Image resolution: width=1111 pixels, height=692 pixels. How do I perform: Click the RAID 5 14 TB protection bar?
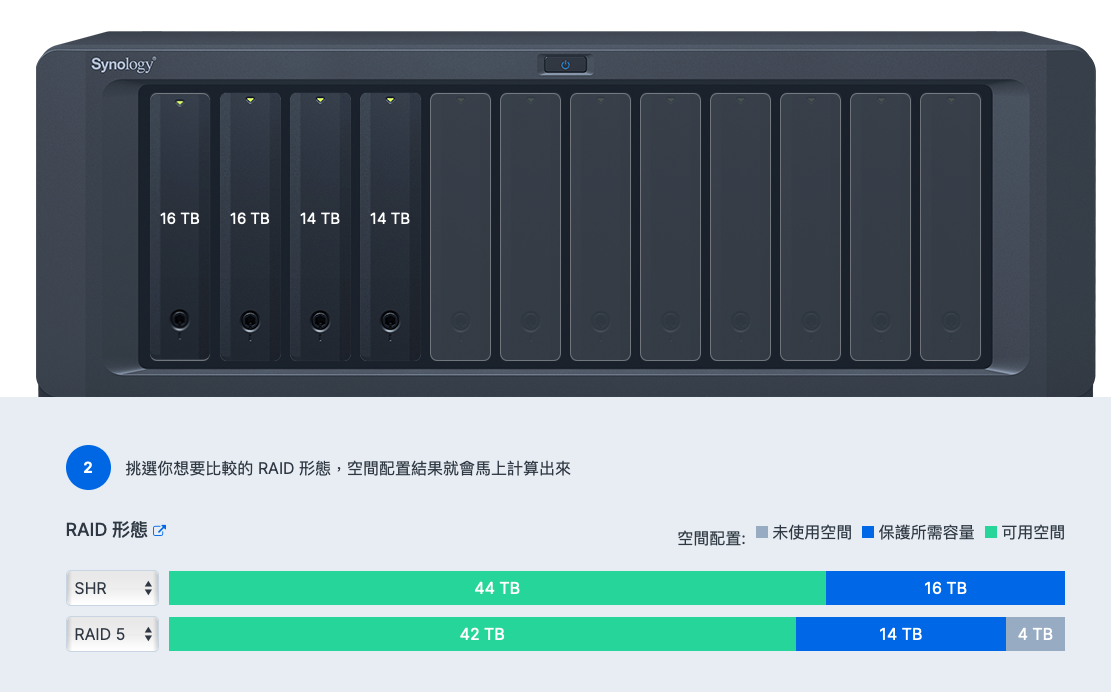tap(901, 634)
